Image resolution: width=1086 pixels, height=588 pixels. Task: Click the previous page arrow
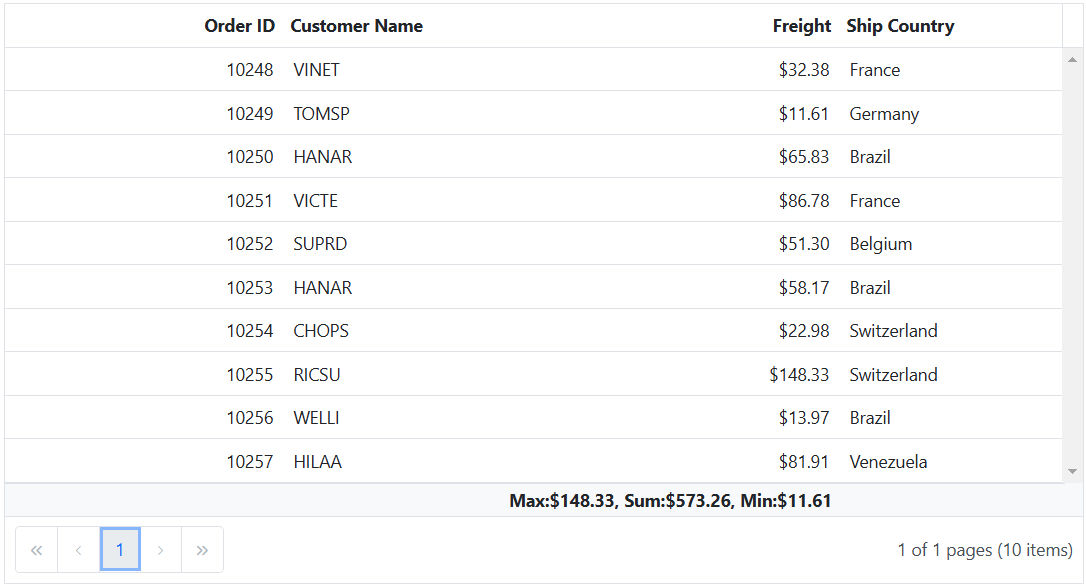tap(79, 550)
